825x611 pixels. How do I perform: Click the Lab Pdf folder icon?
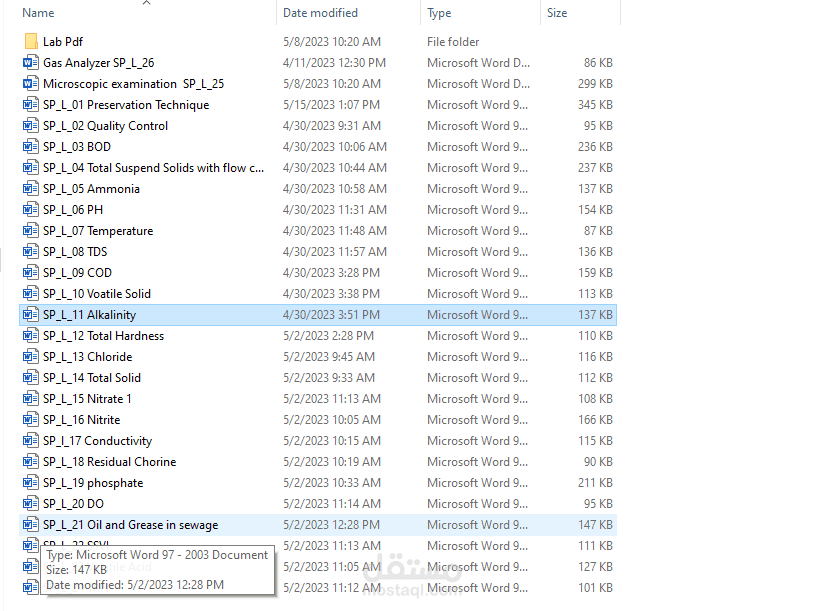click(x=31, y=42)
